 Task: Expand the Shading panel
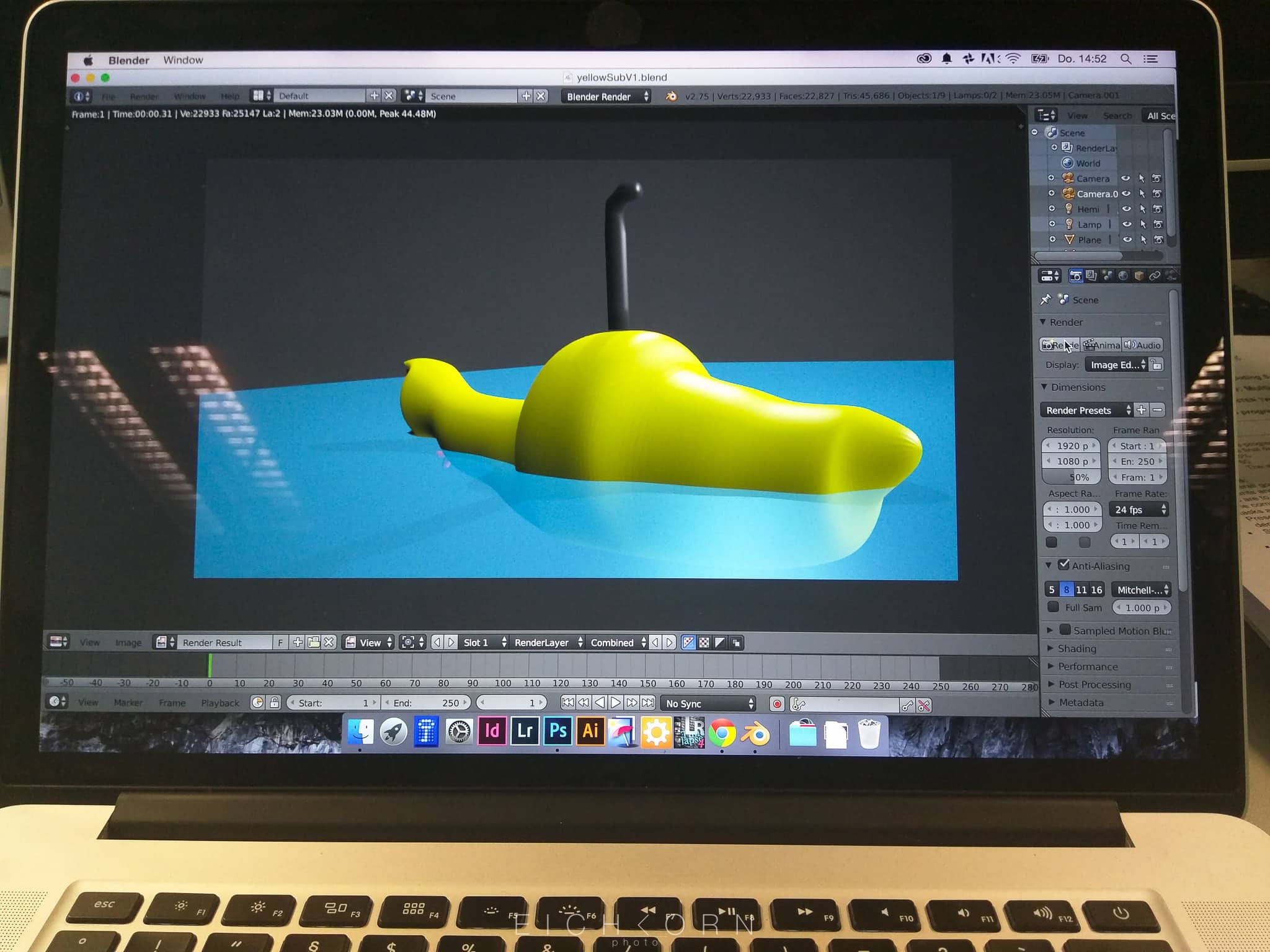tap(1077, 649)
